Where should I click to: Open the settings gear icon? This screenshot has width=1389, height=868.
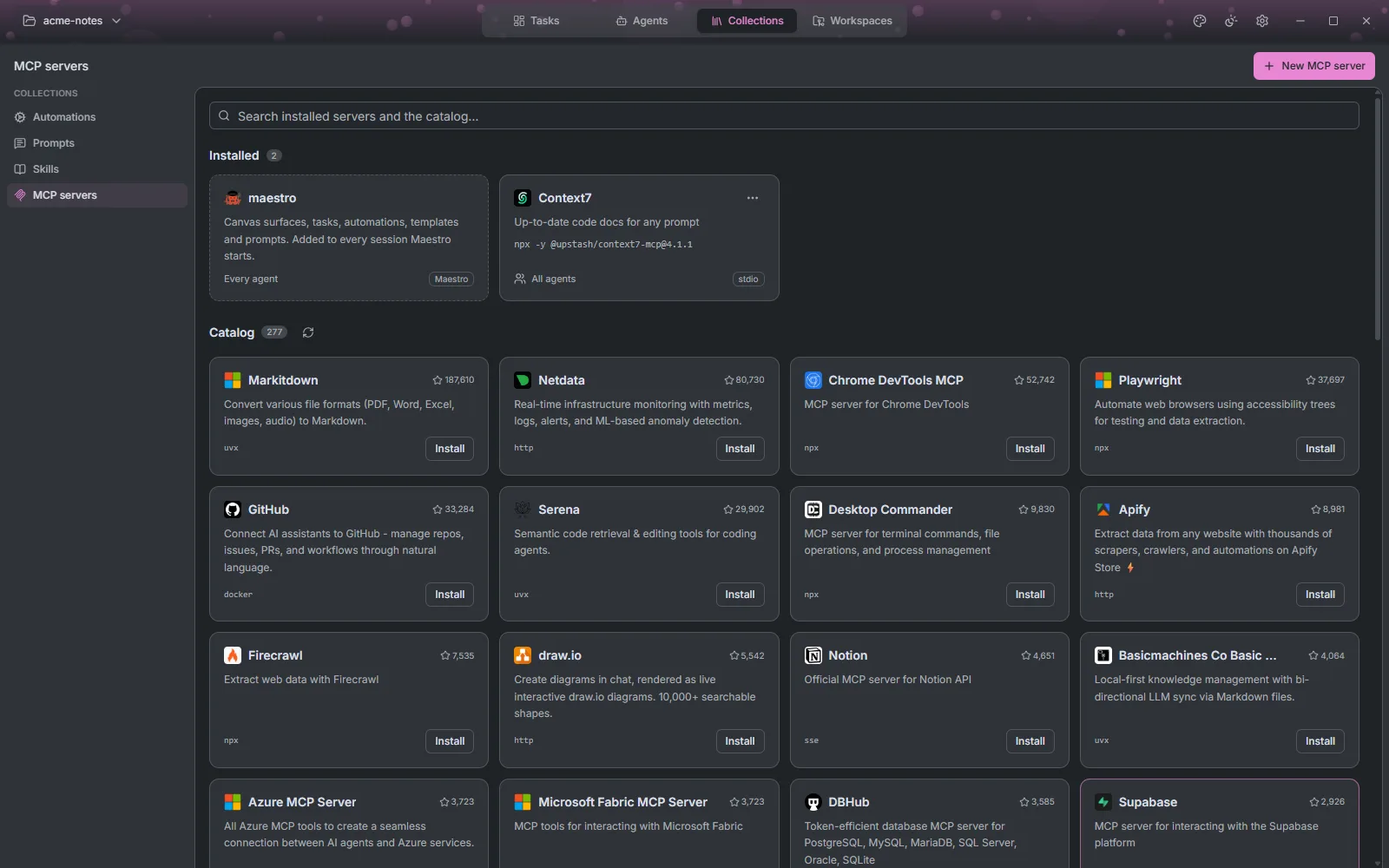[1262, 21]
